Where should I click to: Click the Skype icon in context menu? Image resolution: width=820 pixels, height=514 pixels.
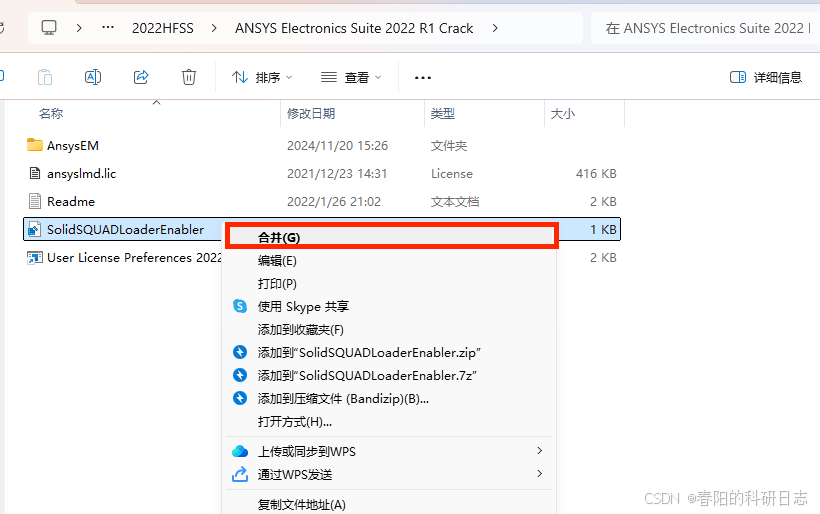pos(240,306)
